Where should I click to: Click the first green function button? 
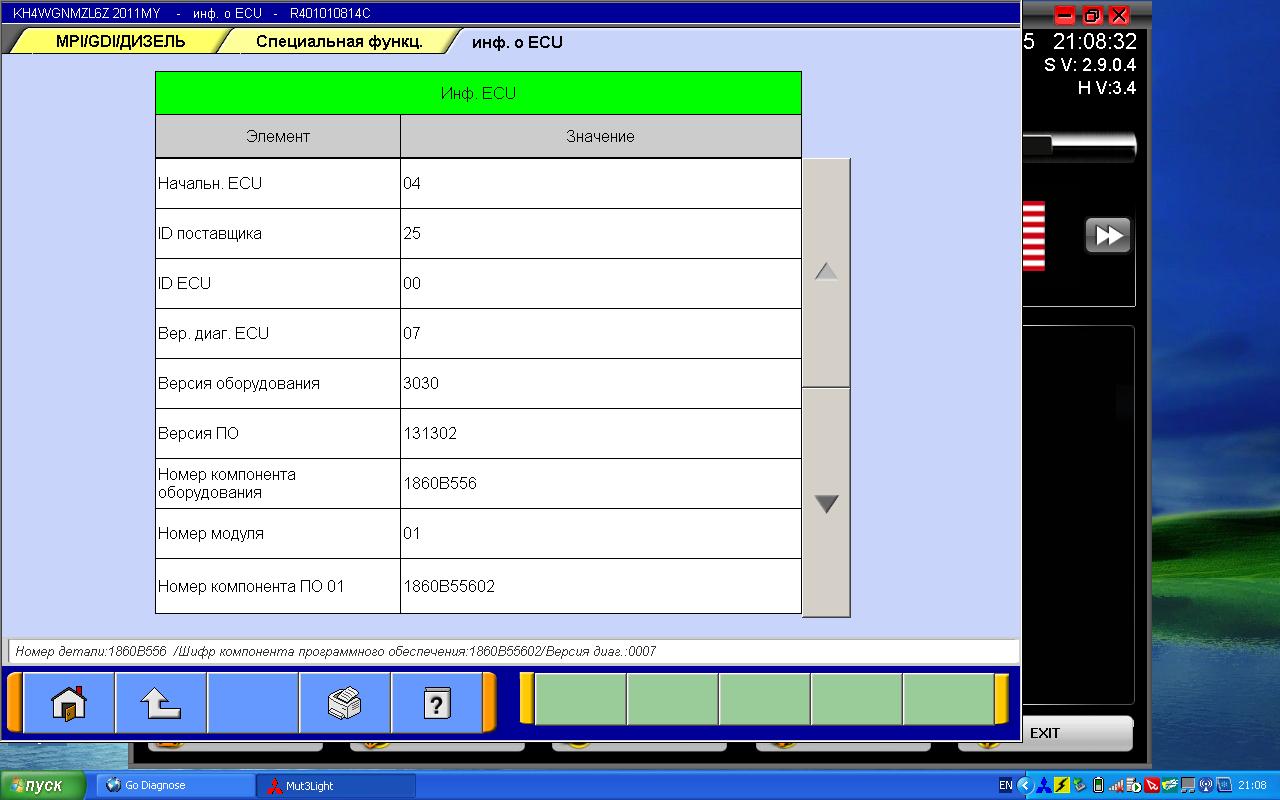[580, 699]
